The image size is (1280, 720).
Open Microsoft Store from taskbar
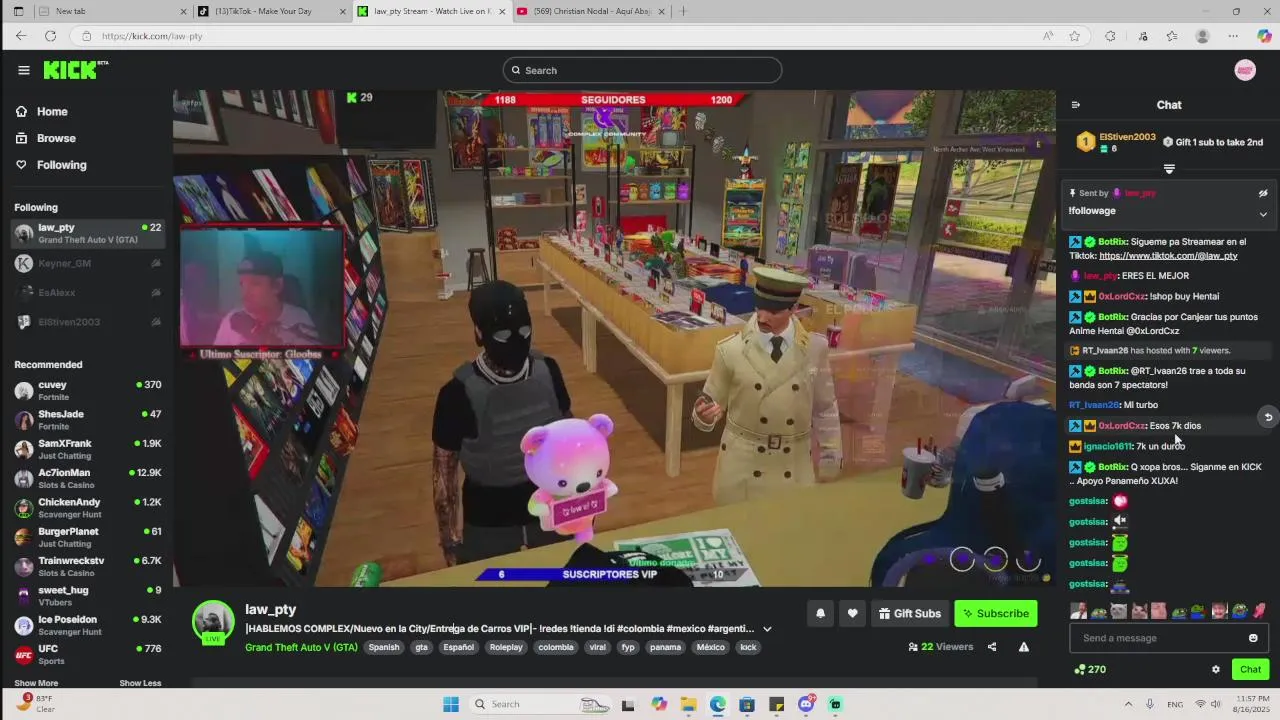pyautogui.click(x=747, y=704)
